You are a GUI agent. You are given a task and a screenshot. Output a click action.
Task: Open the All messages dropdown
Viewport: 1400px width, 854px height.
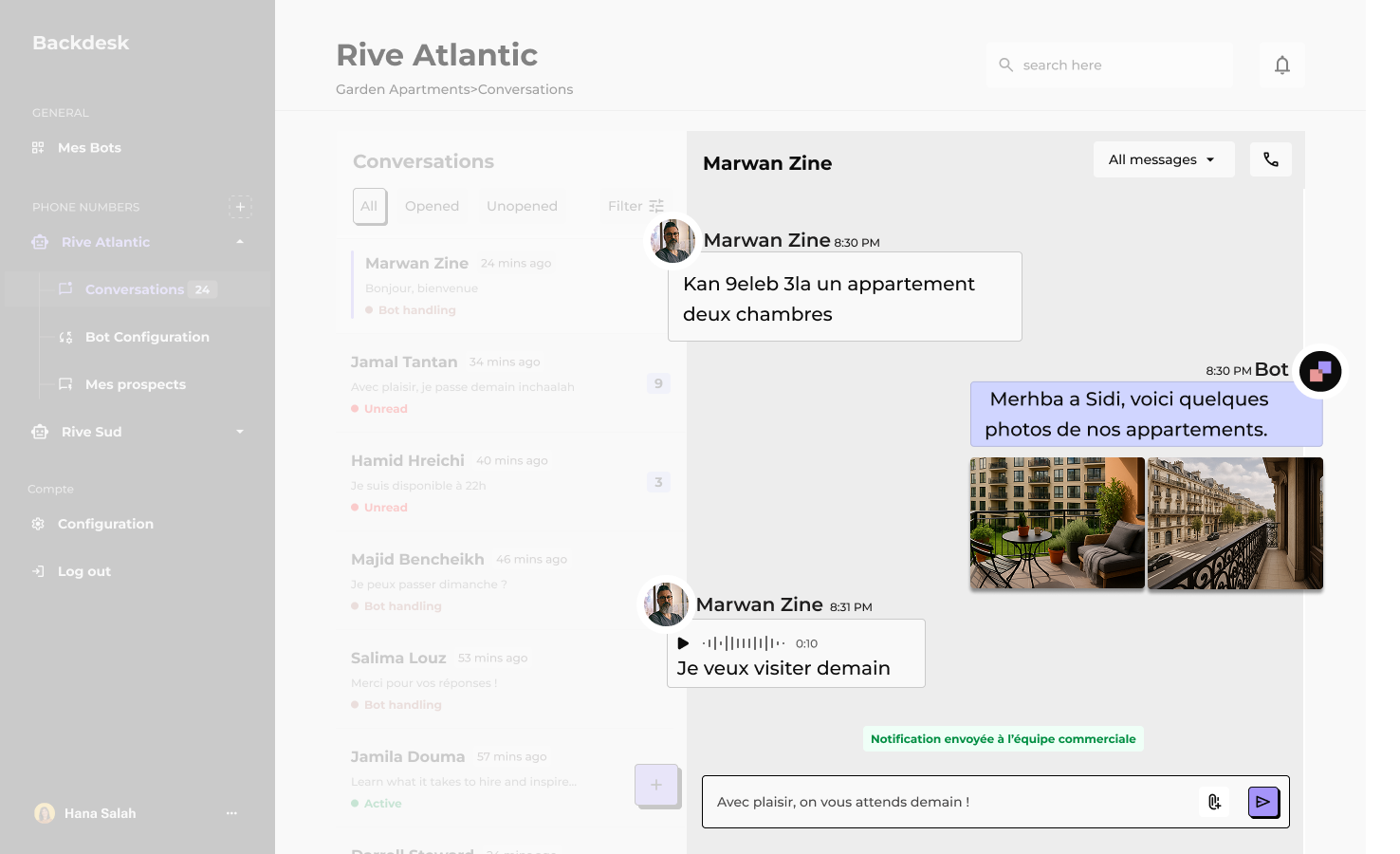(1164, 159)
